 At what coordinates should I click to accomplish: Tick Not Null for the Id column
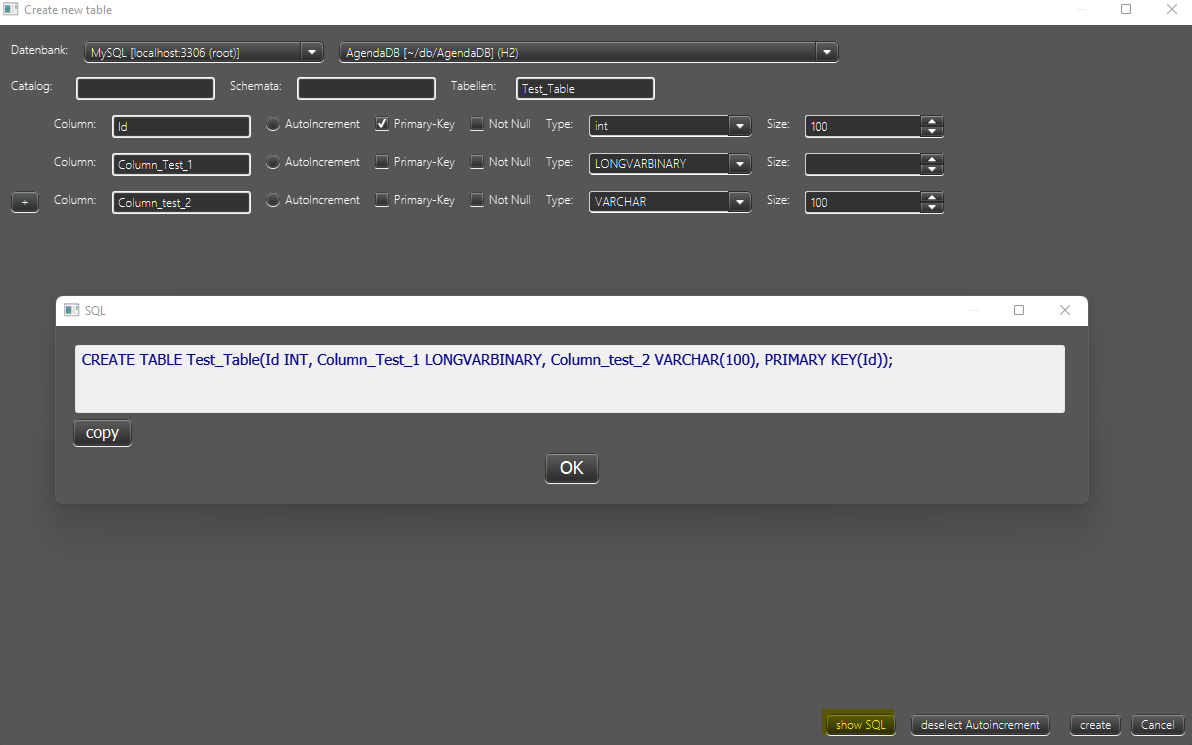click(477, 124)
